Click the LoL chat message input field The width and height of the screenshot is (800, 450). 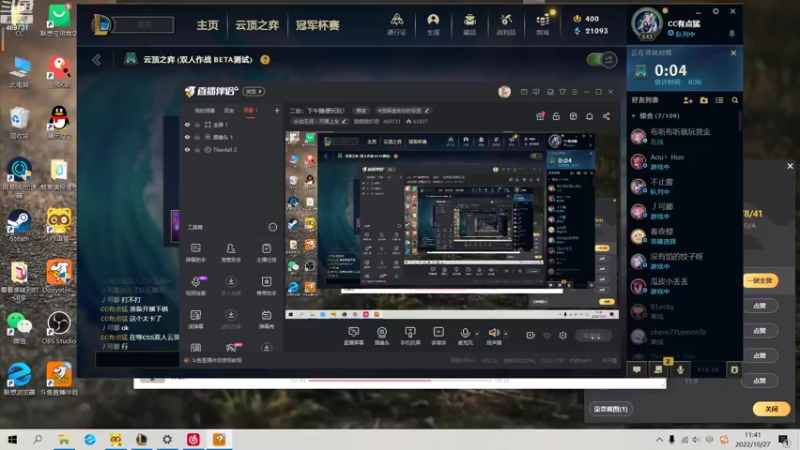138,360
